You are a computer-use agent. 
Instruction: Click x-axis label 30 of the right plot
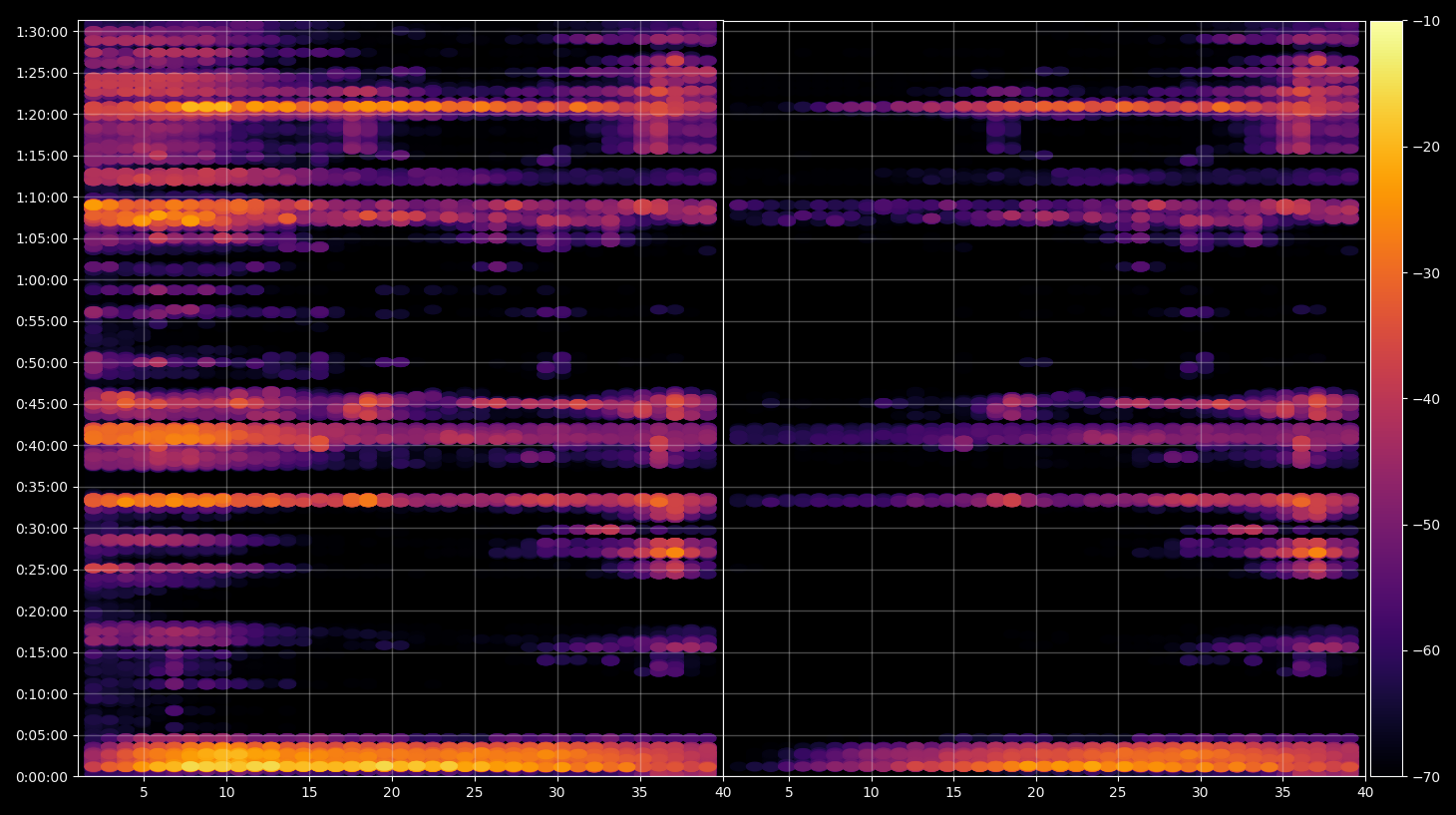(1200, 793)
